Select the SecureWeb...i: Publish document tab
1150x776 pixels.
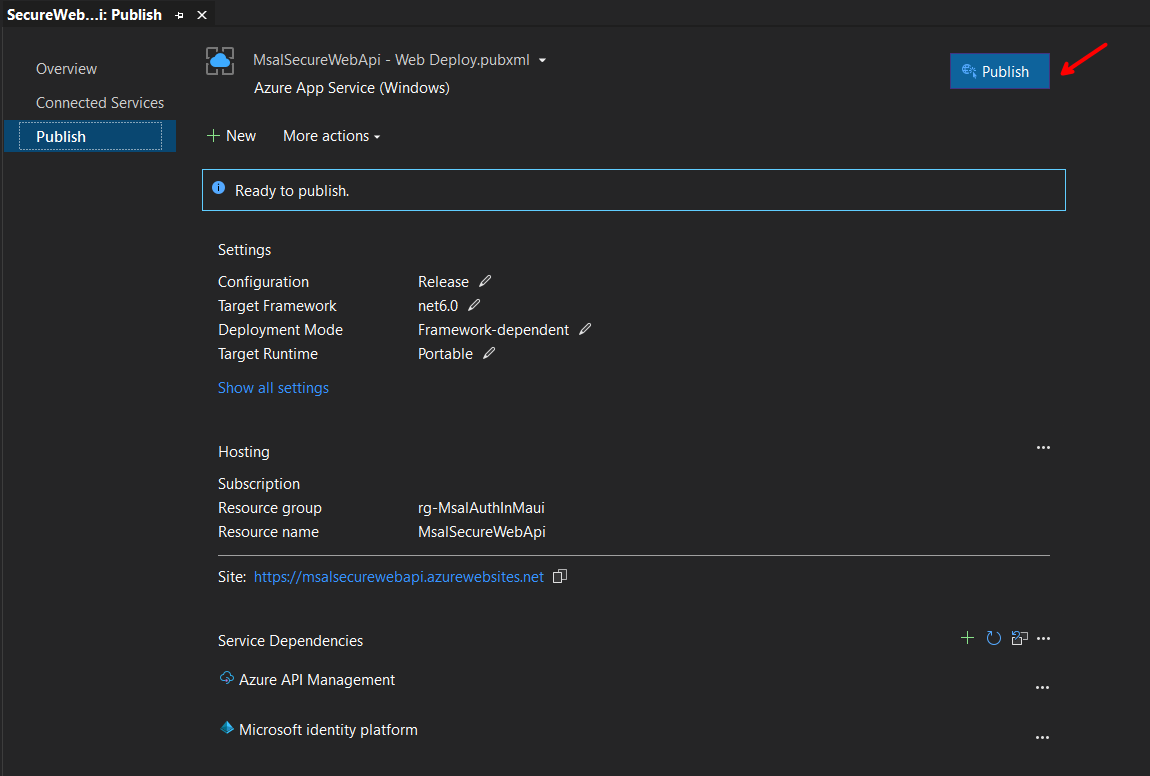coord(84,15)
